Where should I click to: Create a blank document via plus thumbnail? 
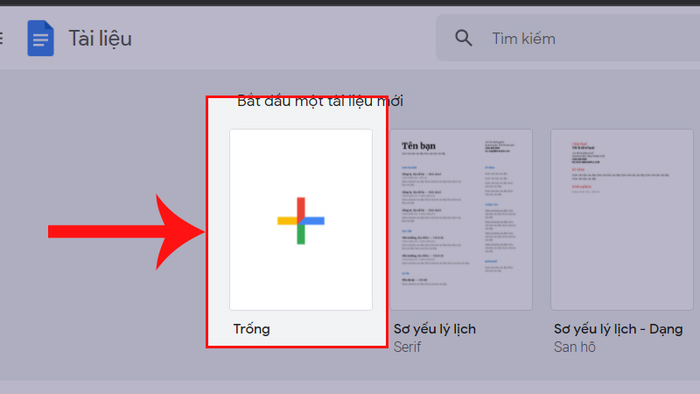(301, 220)
